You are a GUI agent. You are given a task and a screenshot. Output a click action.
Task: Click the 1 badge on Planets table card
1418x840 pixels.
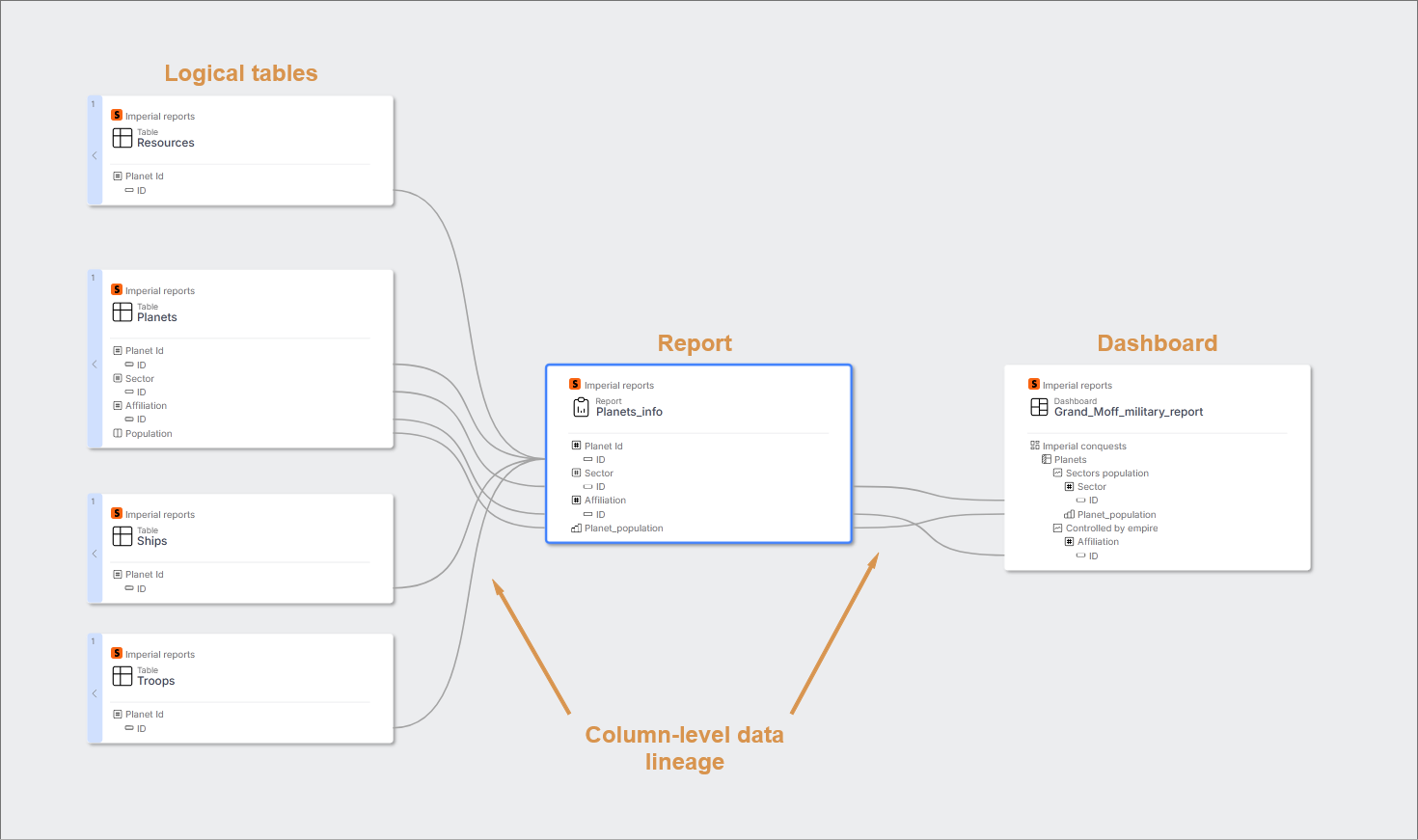[94, 278]
